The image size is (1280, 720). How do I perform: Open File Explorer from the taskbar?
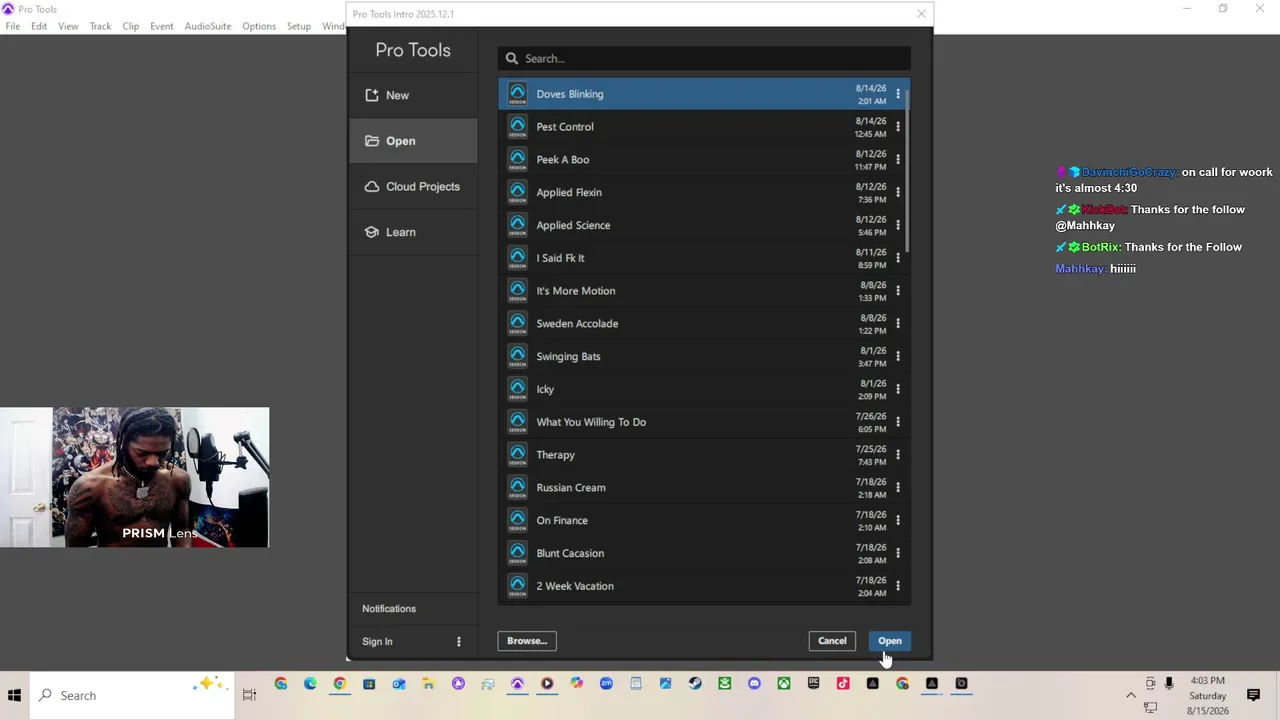[x=428, y=684]
